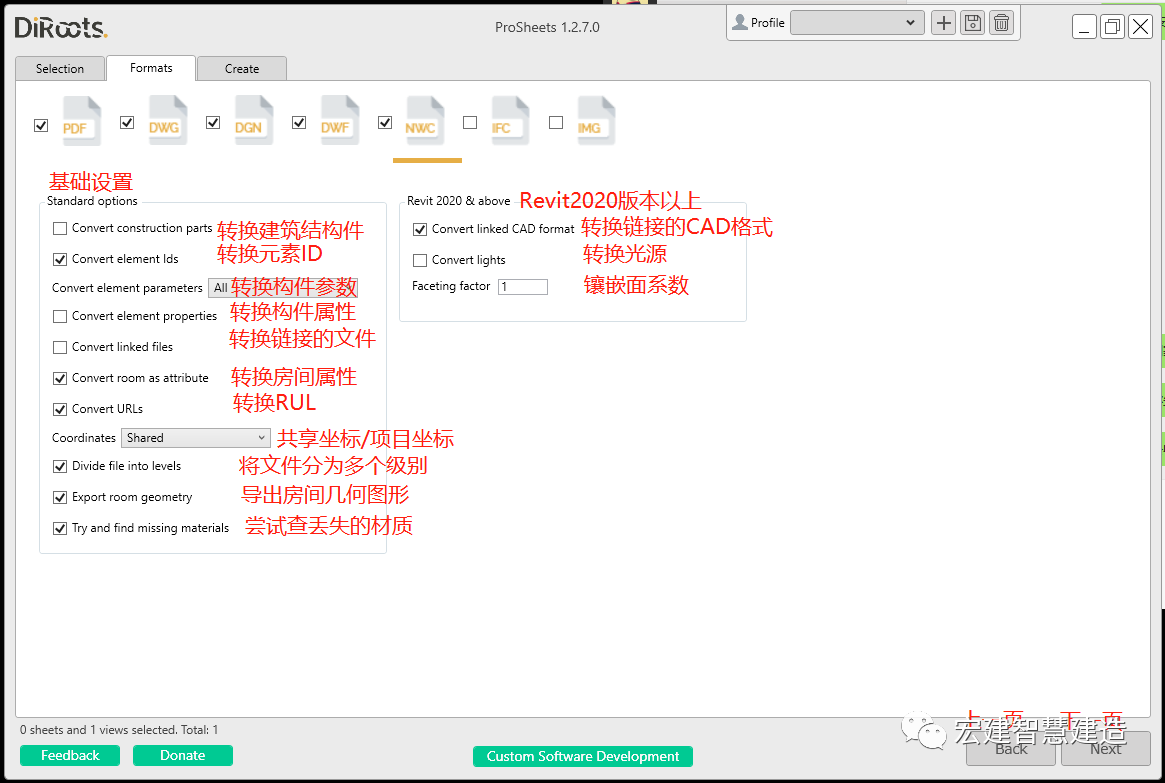
Task: Switch to the Formats tab
Action: [x=152, y=68]
